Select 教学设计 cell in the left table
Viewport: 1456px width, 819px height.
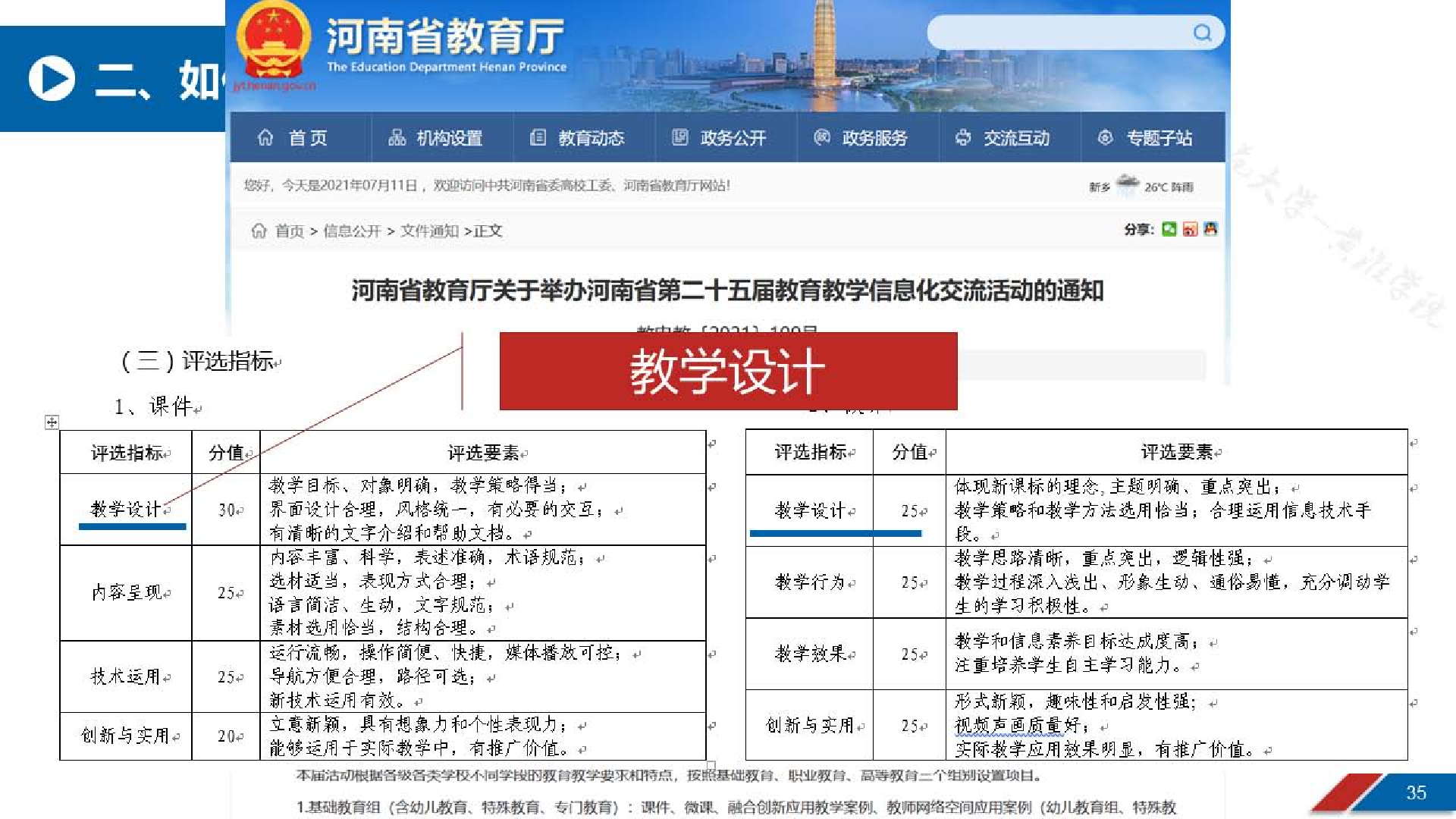point(126,509)
